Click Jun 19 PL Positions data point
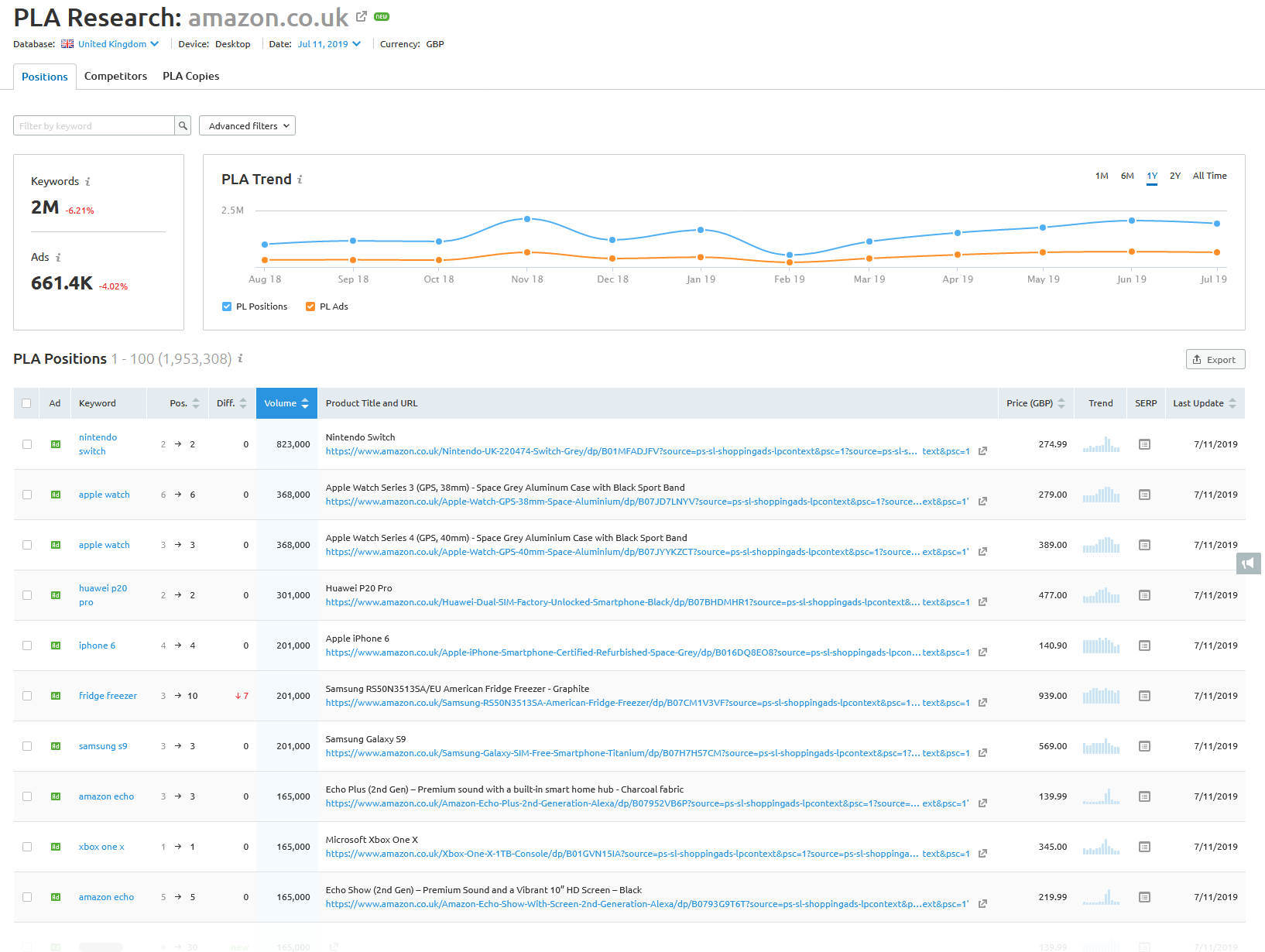This screenshot has width=1265, height=952. click(1132, 221)
